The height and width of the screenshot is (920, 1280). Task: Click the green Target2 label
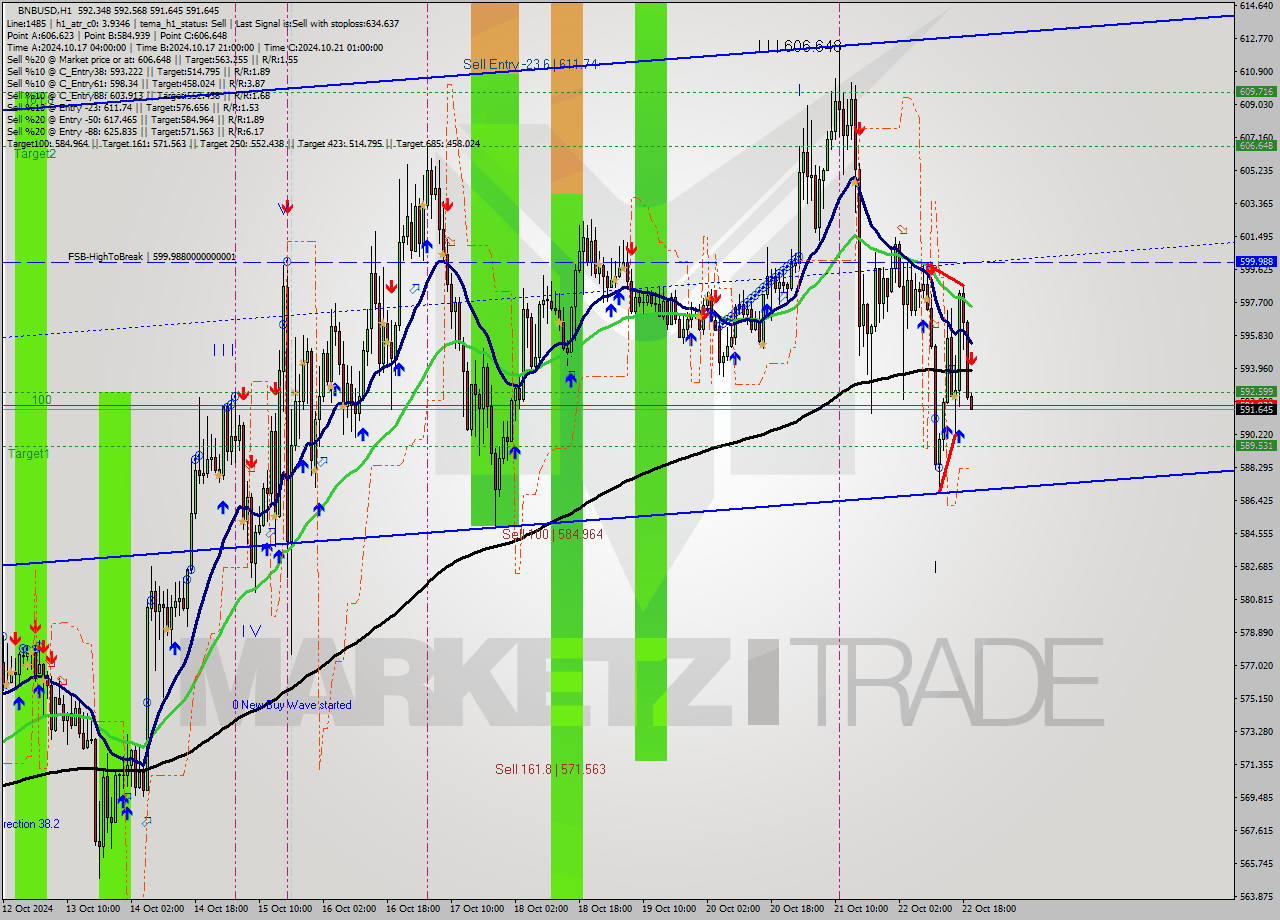pyautogui.click(x=34, y=154)
